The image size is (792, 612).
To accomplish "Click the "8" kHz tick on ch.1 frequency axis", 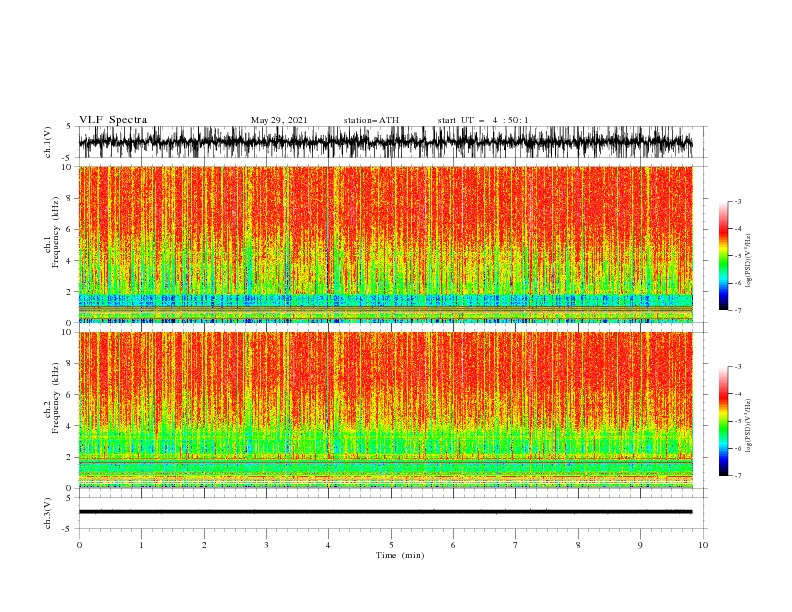I will click(69, 198).
